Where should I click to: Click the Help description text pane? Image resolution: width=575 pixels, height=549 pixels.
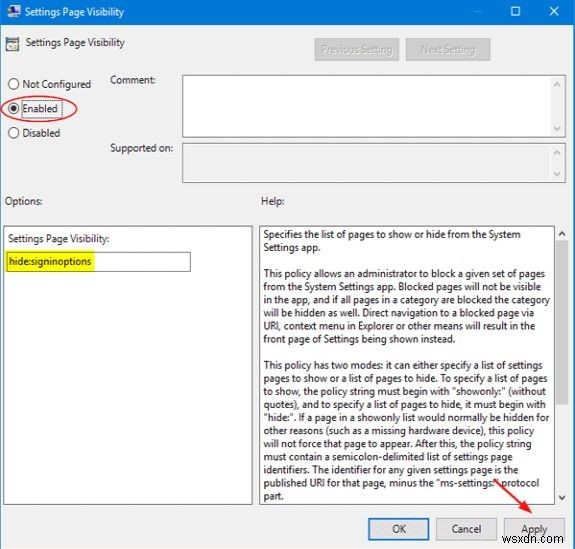click(x=407, y=365)
